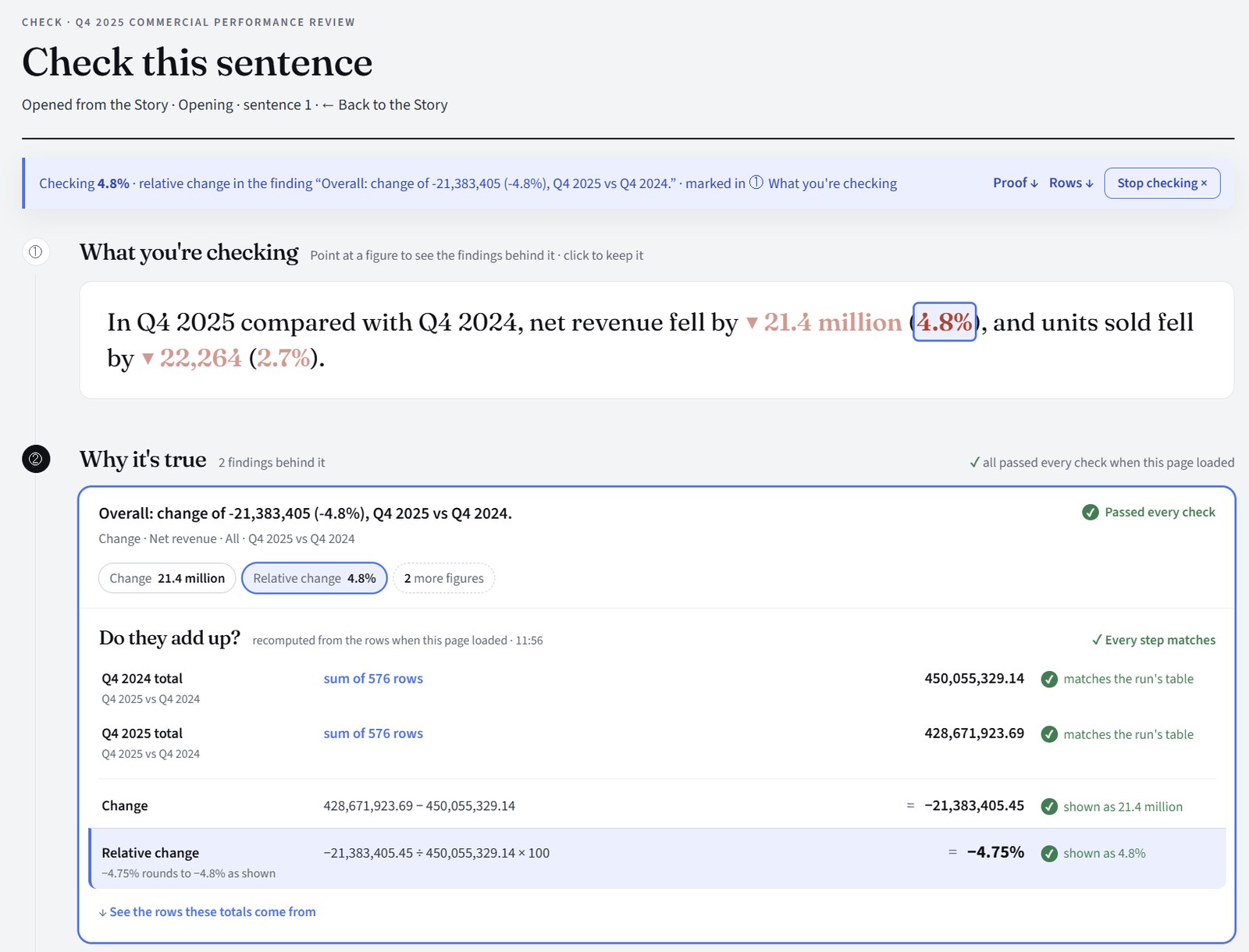Screen dimensions: 1249x952
Task: Click the 428,671,923.69 total value
Action: point(974,734)
